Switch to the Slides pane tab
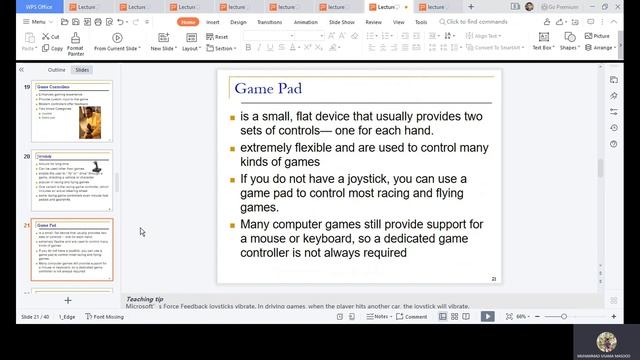Screen dimensions: 640x360 click(x=82, y=70)
